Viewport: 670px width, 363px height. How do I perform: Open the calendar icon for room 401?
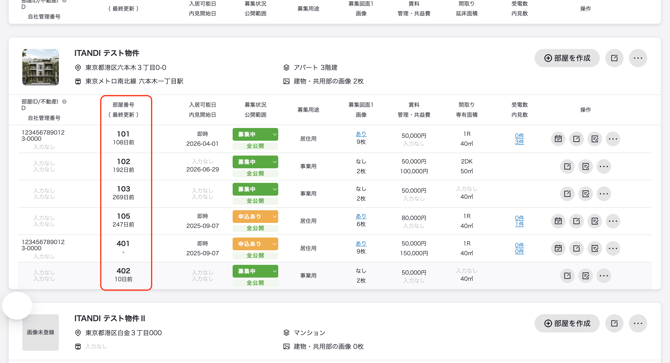point(558,248)
